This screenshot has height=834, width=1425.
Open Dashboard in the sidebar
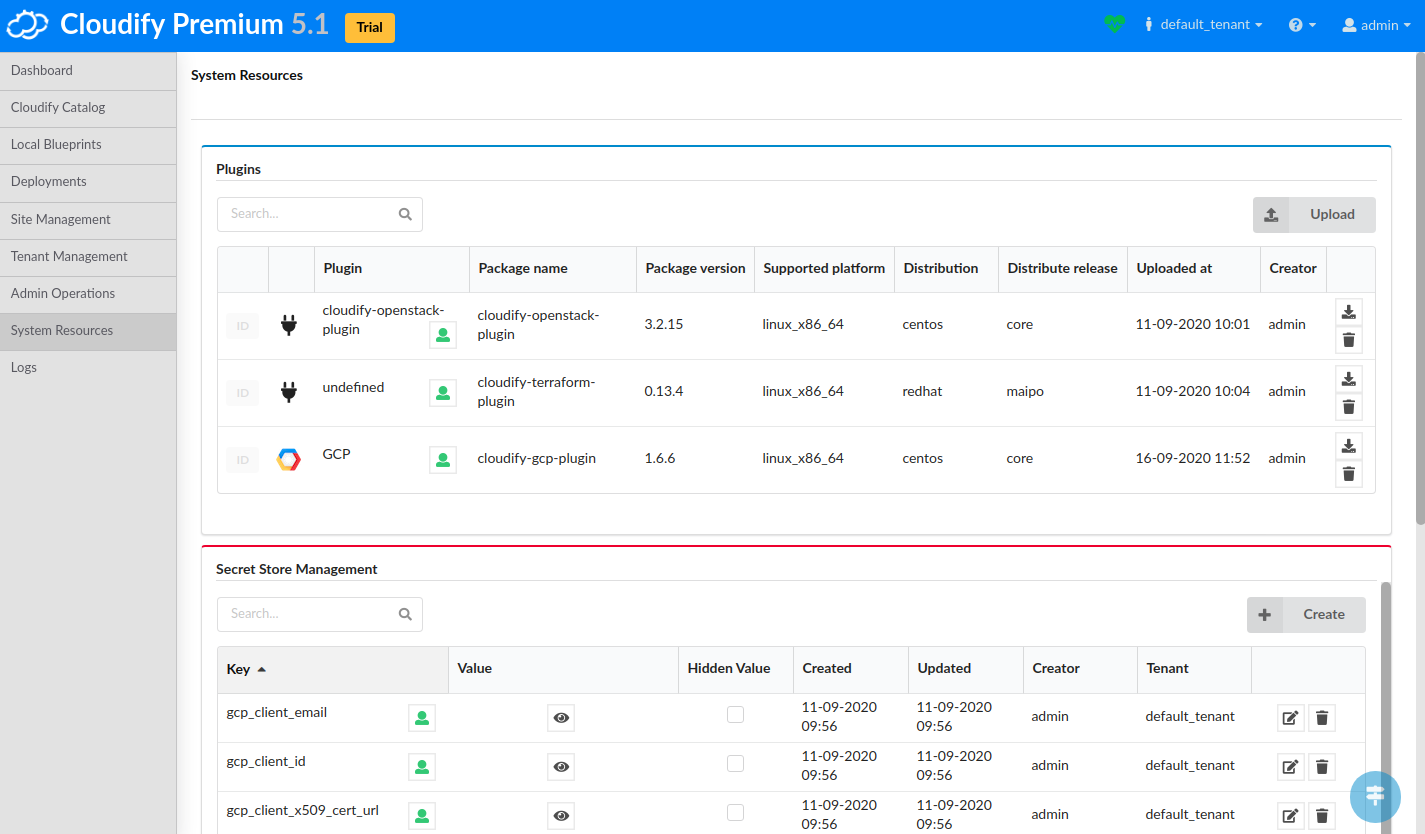point(88,71)
